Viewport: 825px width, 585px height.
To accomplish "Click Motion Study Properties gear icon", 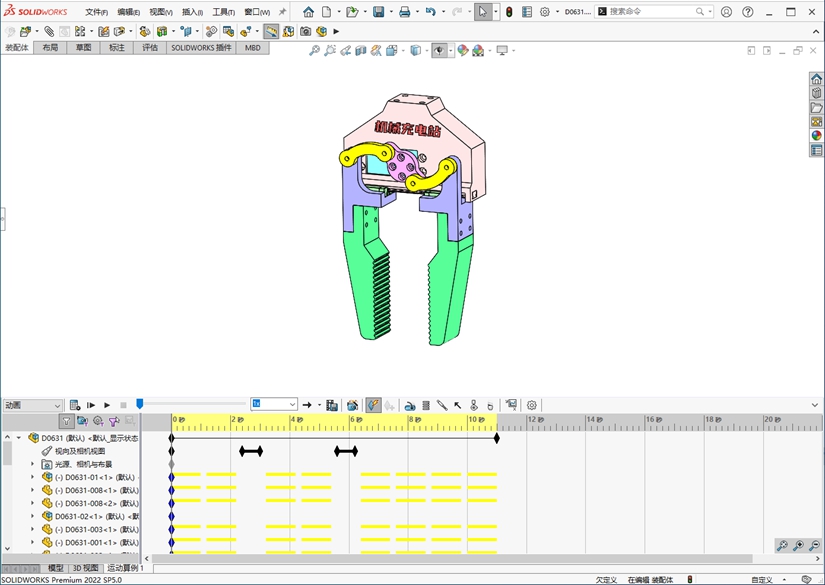I will tap(532, 405).
